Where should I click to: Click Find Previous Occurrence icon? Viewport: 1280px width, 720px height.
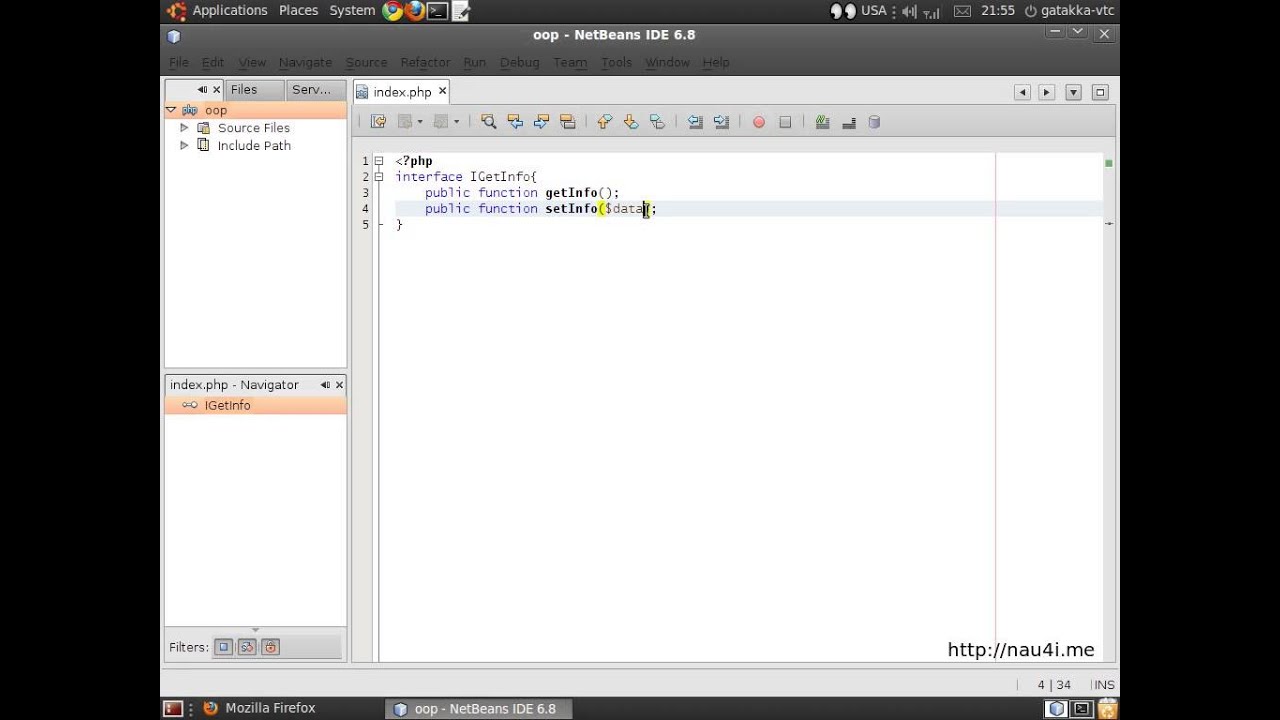tap(515, 122)
